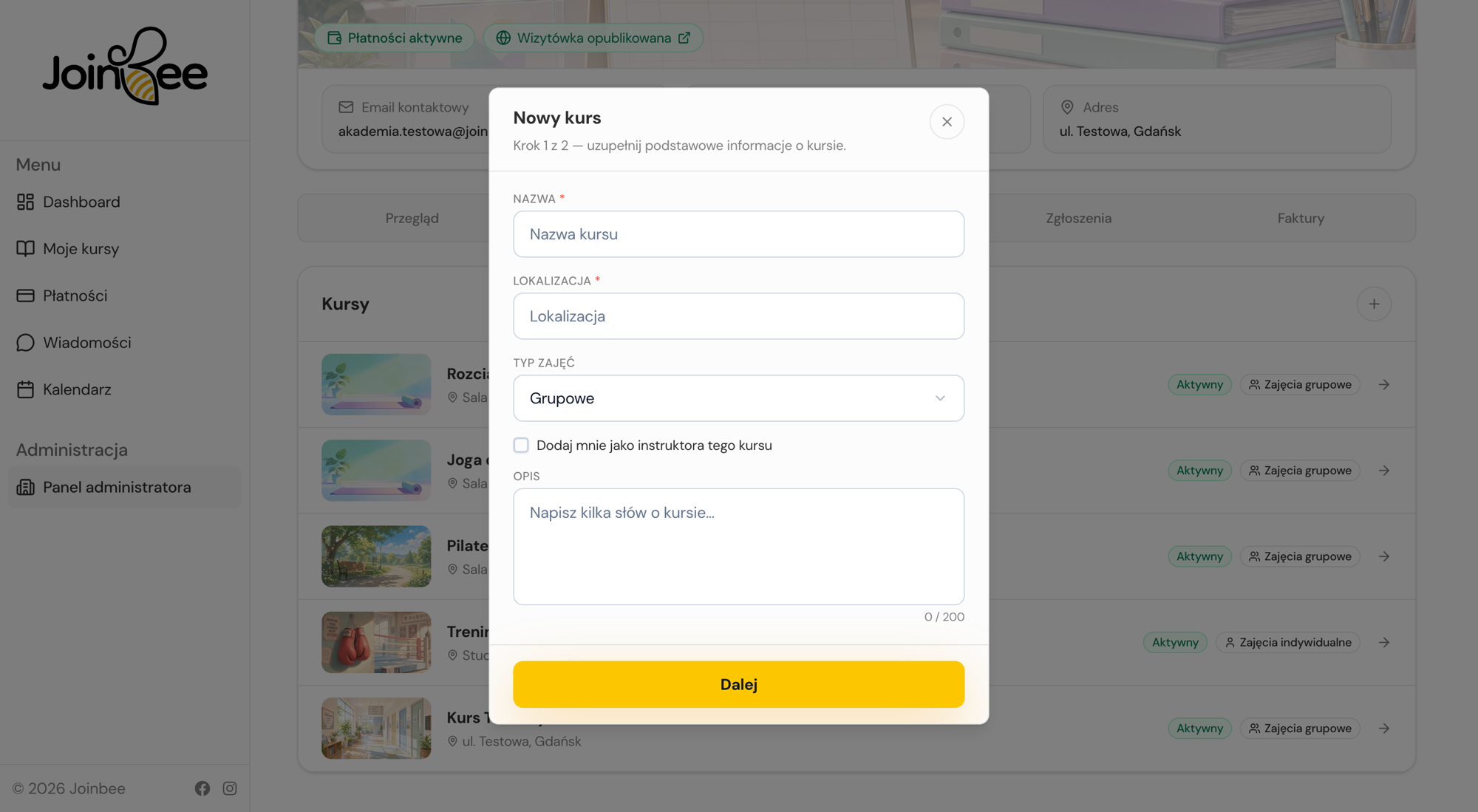Viewport: 1478px width, 812px height.
Task: Add new course with plus icon
Action: [x=1374, y=304]
